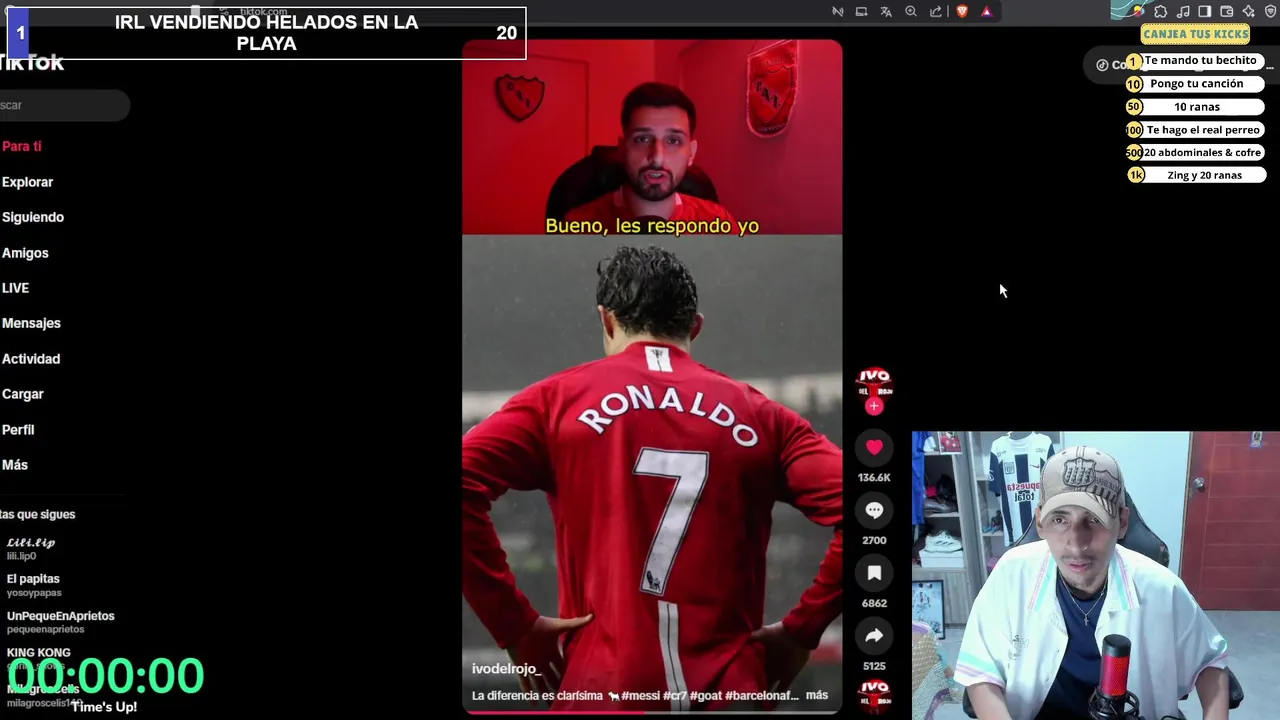Open the ivodelrojo_ username link
The image size is (1280, 720).
506,668
